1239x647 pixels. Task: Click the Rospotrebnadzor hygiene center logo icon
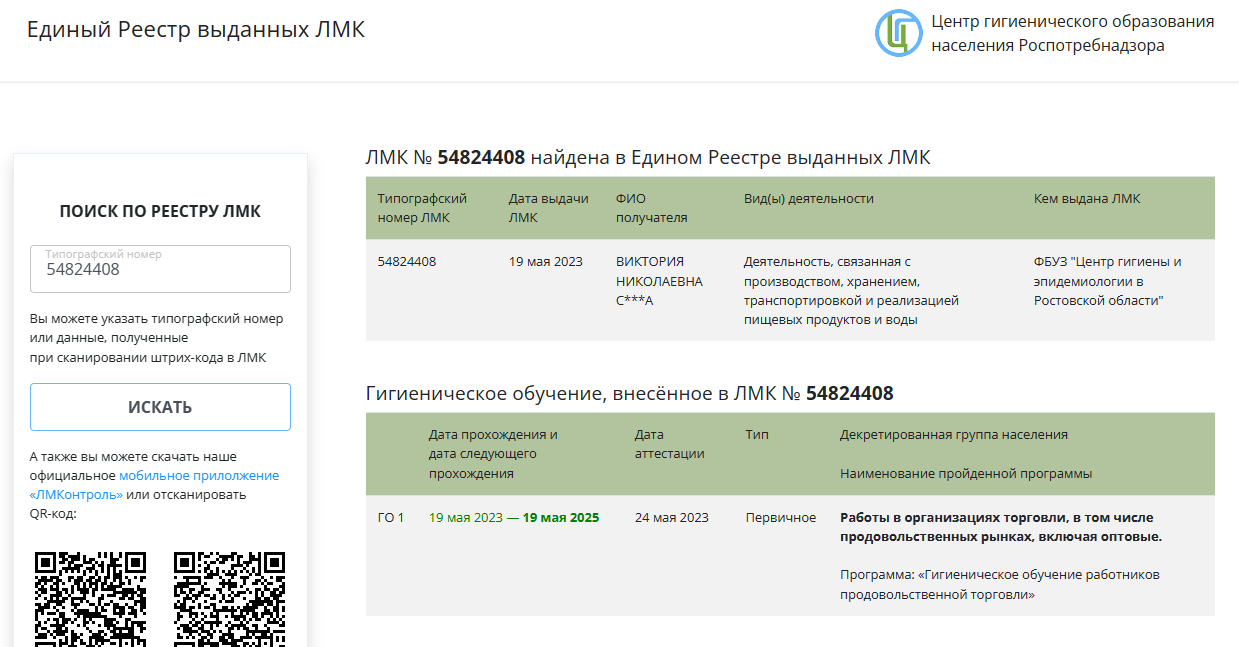point(897,33)
